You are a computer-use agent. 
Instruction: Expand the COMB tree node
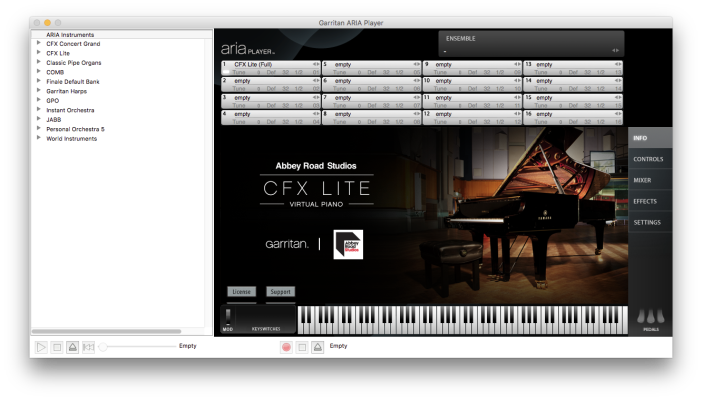pos(39,72)
